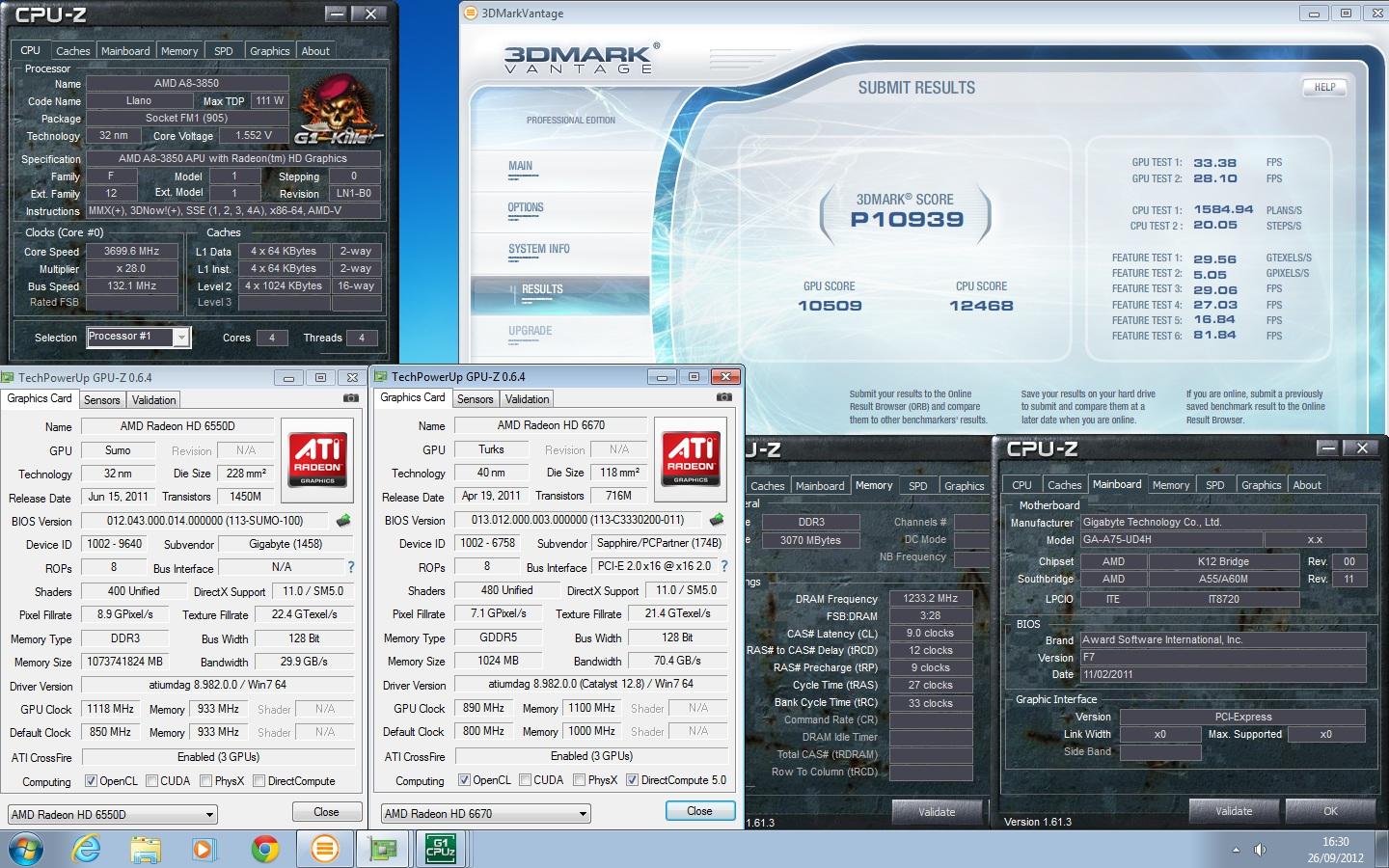The width and height of the screenshot is (1389, 868).
Task: Open Windows Media Player from taskbar
Action: 204,850
